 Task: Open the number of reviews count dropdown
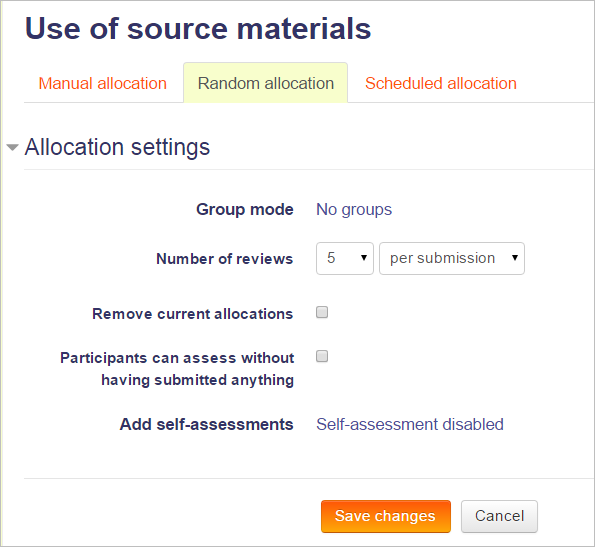coord(345,258)
